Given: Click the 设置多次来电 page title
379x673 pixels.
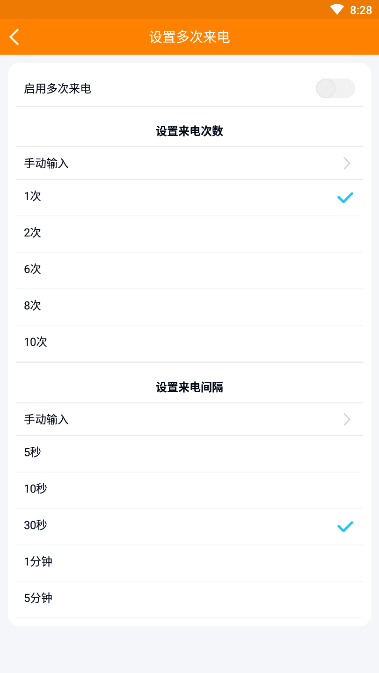Looking at the screenshot, I should [189, 37].
